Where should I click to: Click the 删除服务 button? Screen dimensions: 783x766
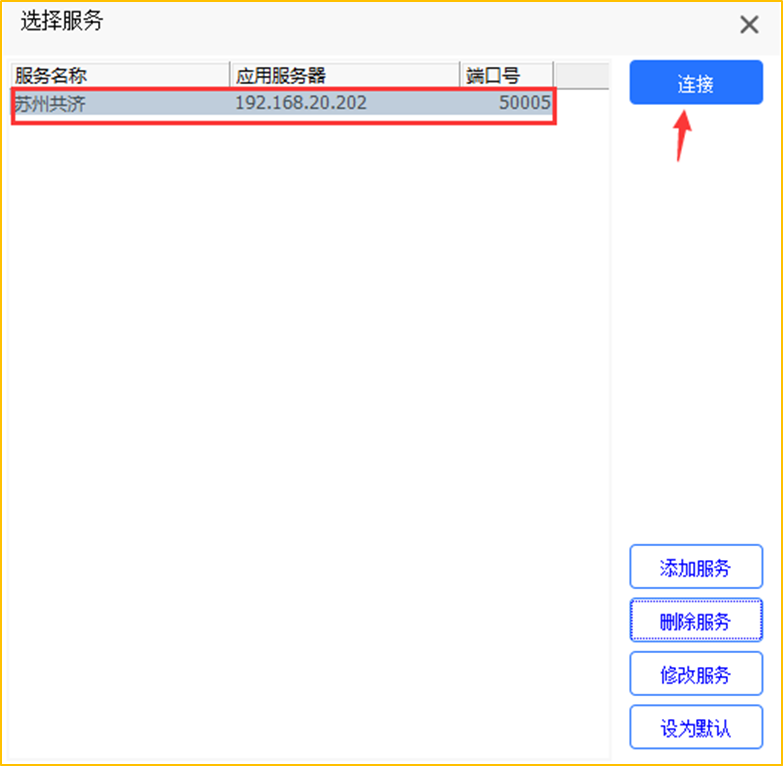[695, 621]
